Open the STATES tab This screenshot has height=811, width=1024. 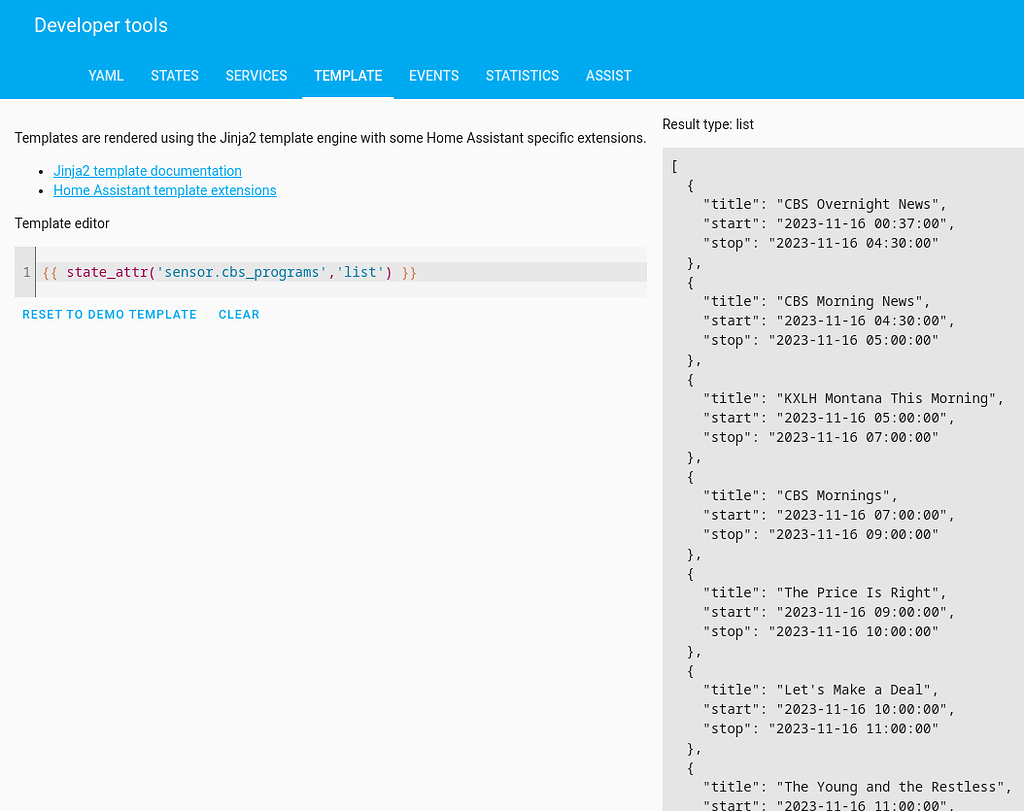pyautogui.click(x=174, y=76)
